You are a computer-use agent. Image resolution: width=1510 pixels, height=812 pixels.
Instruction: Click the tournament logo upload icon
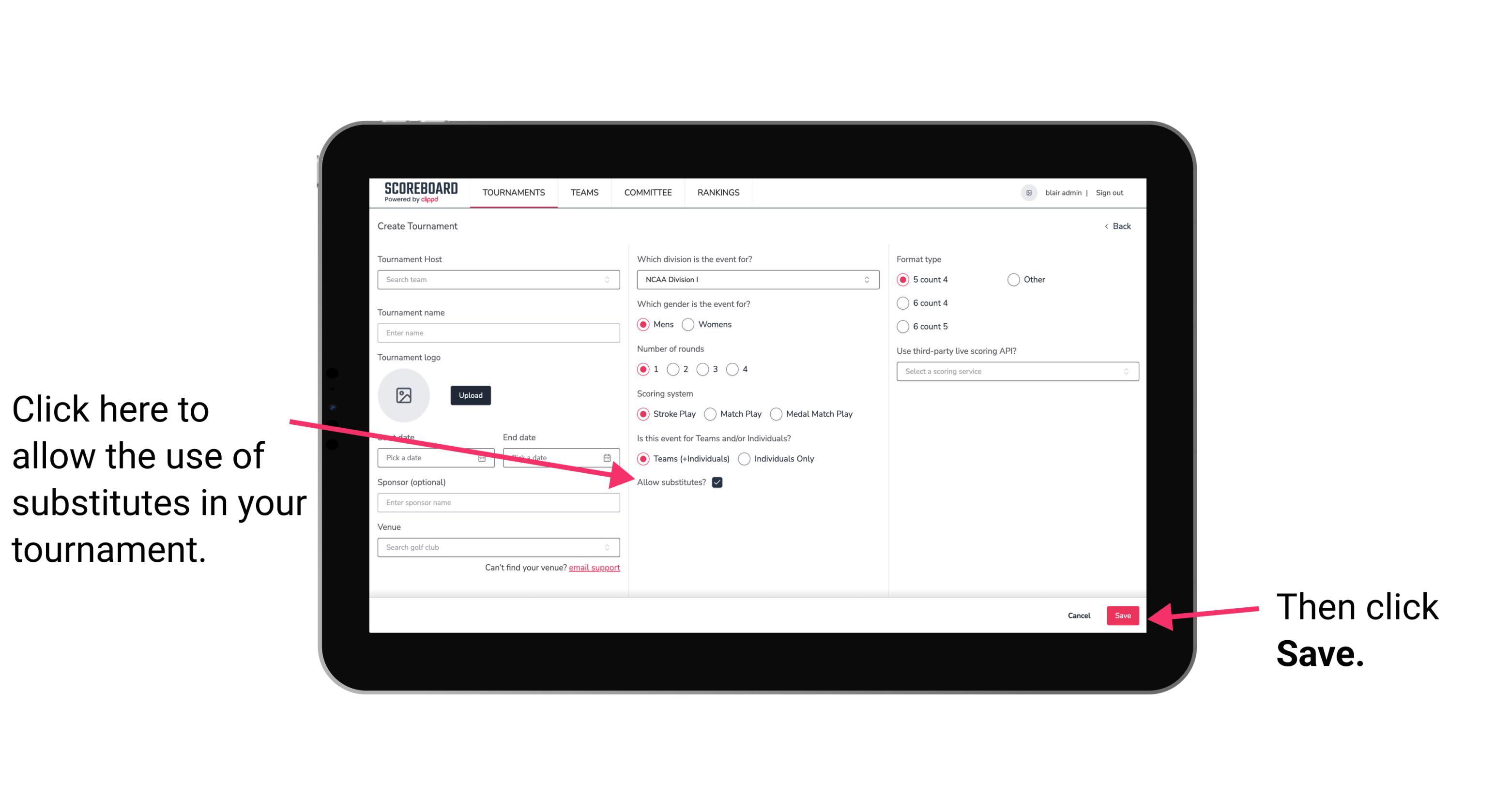[x=403, y=394]
